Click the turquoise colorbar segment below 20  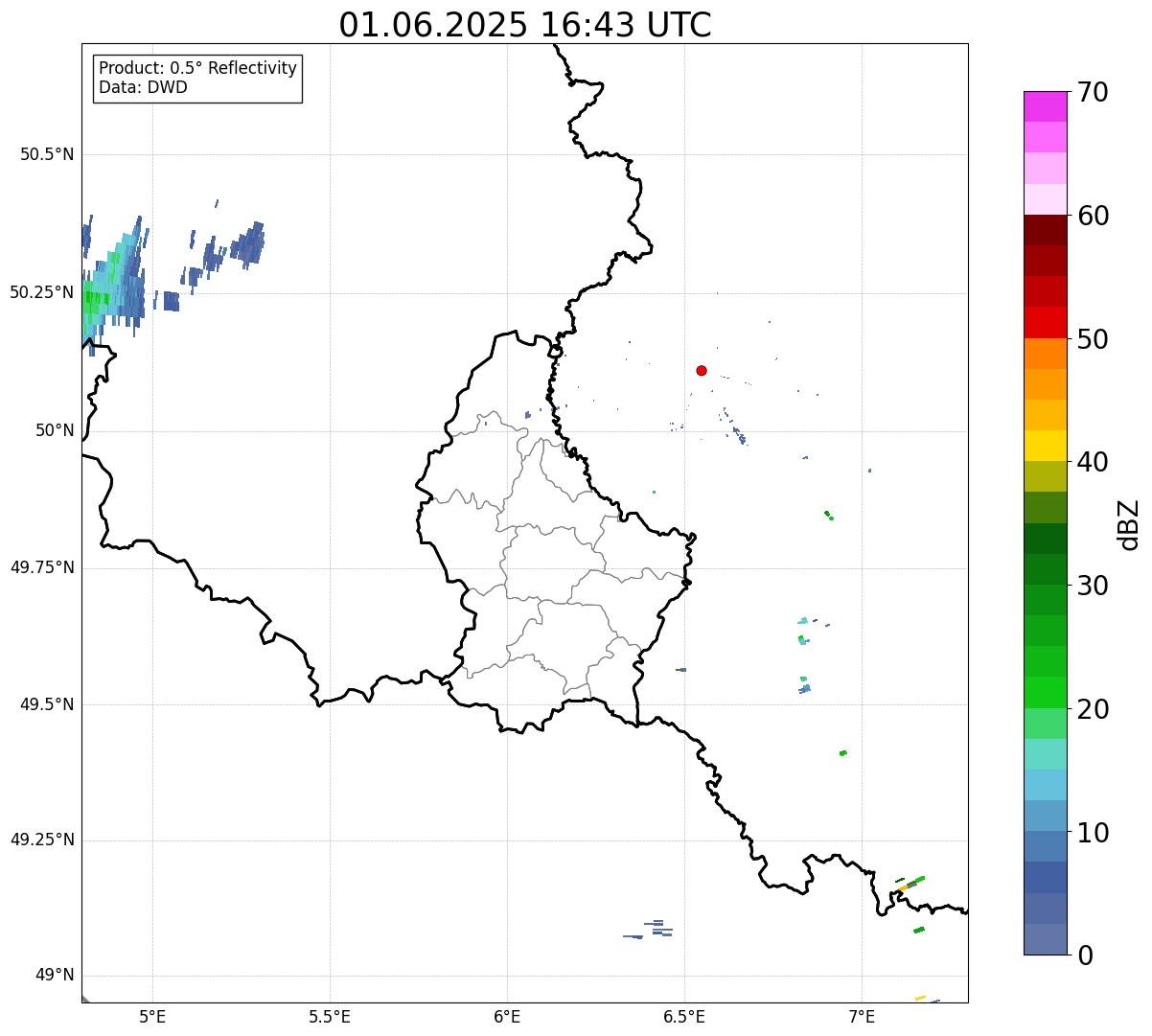click(x=1045, y=754)
